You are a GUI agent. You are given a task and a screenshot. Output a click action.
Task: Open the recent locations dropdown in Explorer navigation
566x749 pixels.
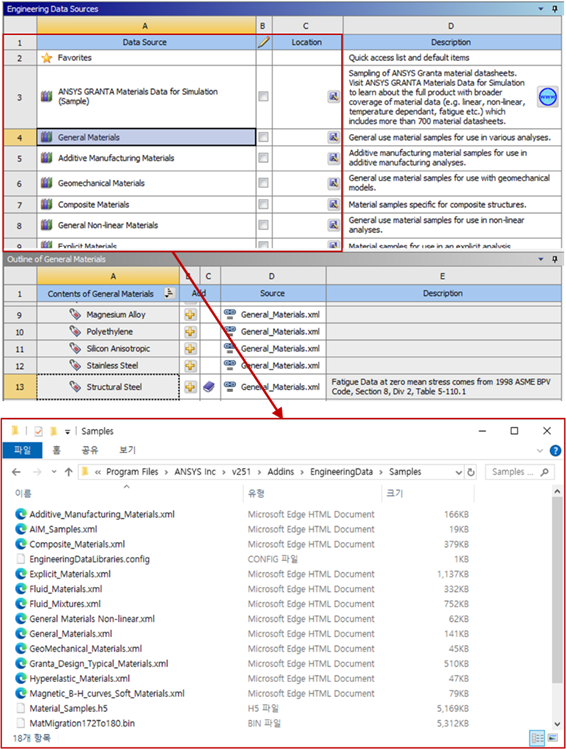pos(54,472)
